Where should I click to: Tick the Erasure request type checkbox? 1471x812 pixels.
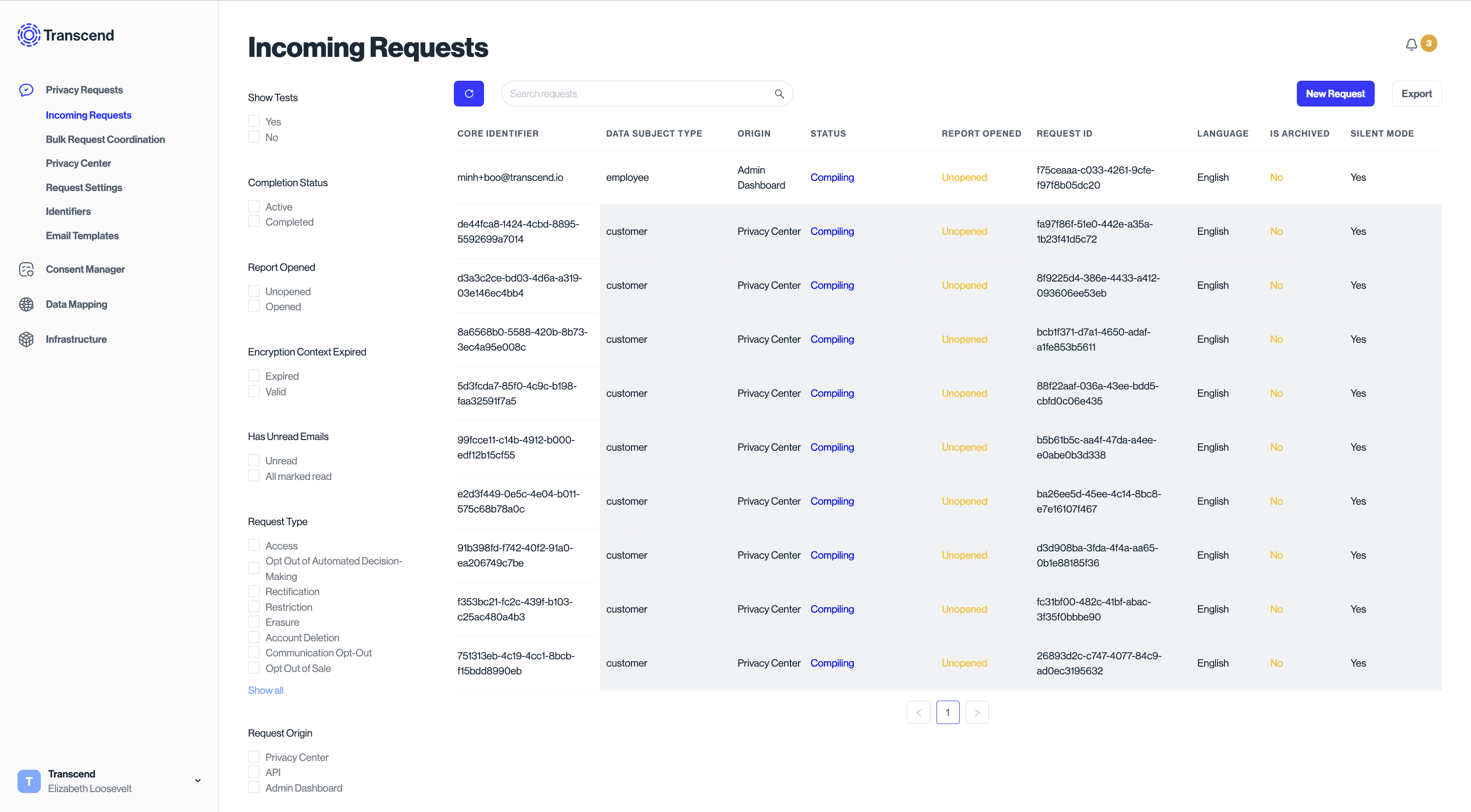pos(254,622)
